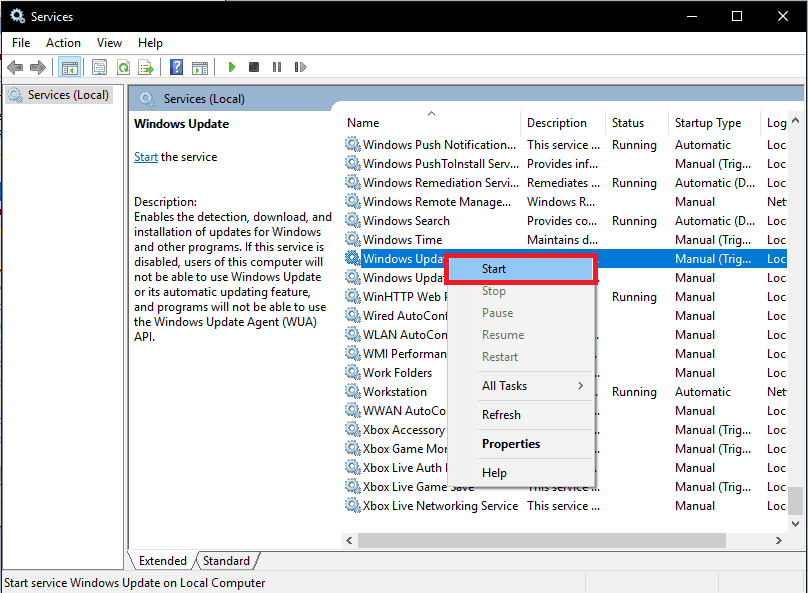Click the horizontal scrollbar right arrow
808x593 pixels.
coord(779,540)
